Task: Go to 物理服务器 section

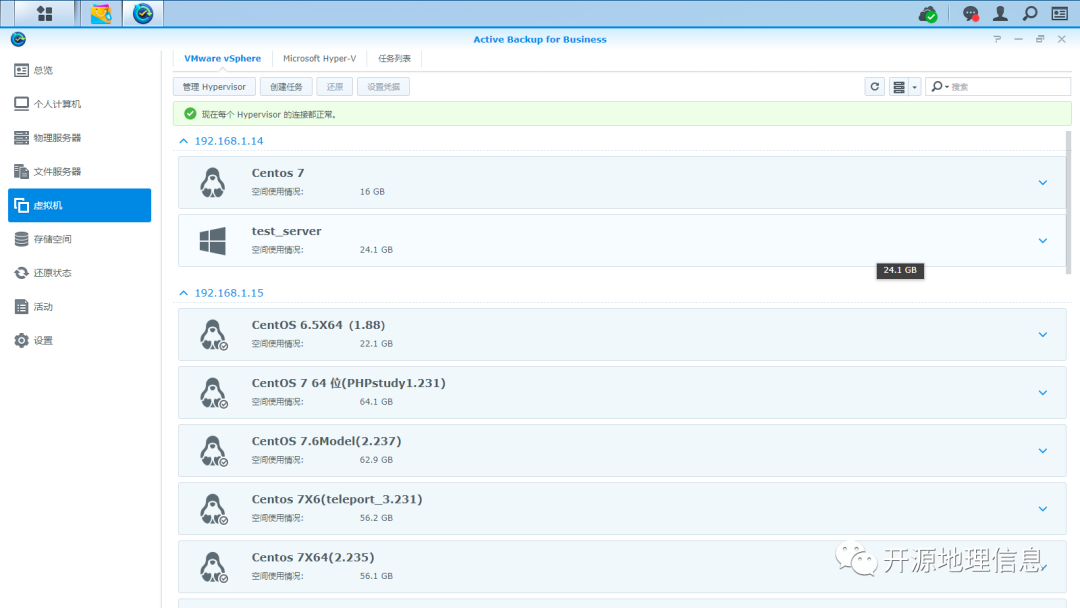Action: pyautogui.click(x=79, y=138)
